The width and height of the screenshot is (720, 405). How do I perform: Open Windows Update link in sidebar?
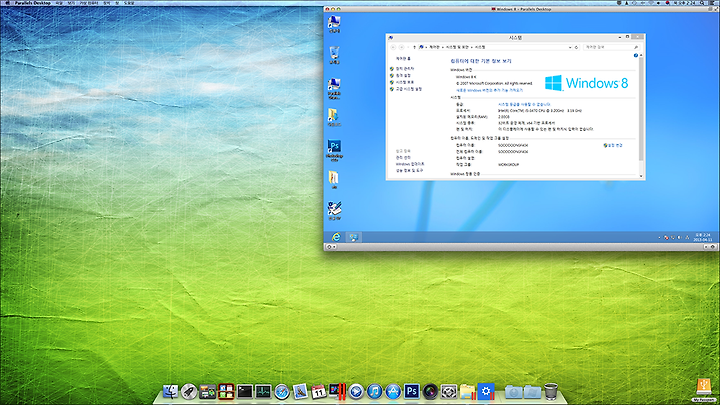coord(410,164)
